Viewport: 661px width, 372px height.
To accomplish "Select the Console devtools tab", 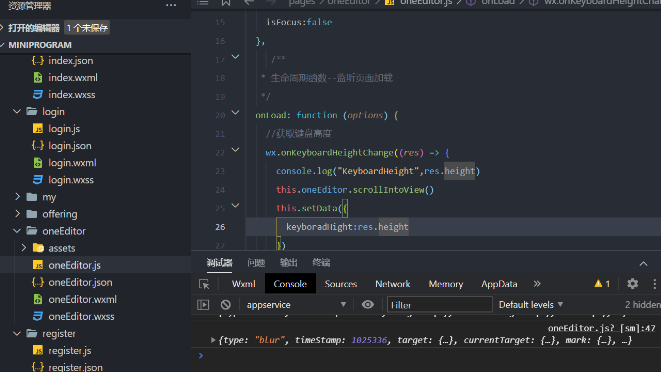I will point(290,284).
